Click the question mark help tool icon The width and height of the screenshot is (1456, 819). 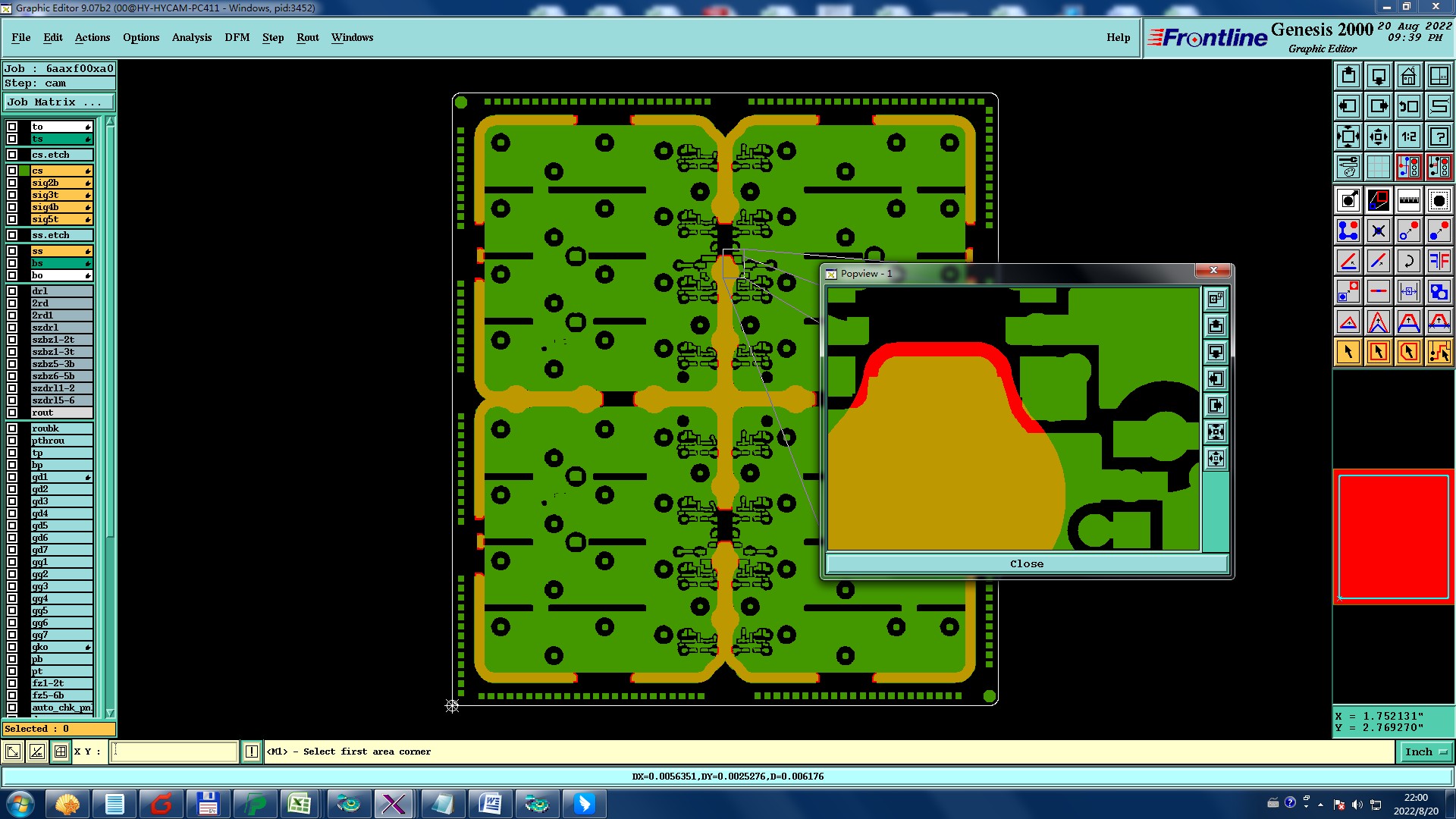1439,136
